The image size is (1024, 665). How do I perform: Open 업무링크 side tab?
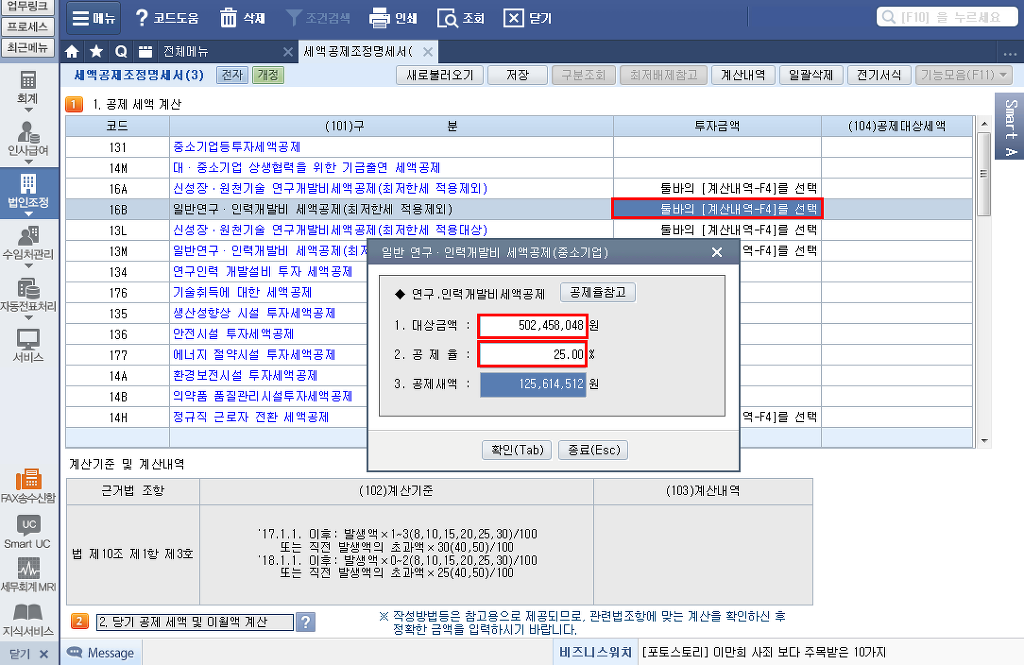pyautogui.click(x=27, y=7)
